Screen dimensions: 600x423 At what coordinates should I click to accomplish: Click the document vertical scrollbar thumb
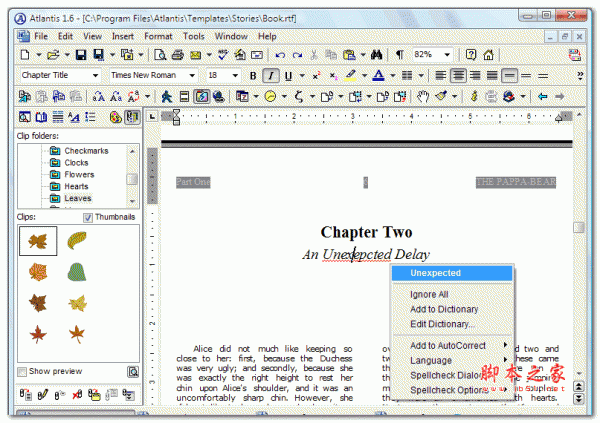pyautogui.click(x=579, y=227)
